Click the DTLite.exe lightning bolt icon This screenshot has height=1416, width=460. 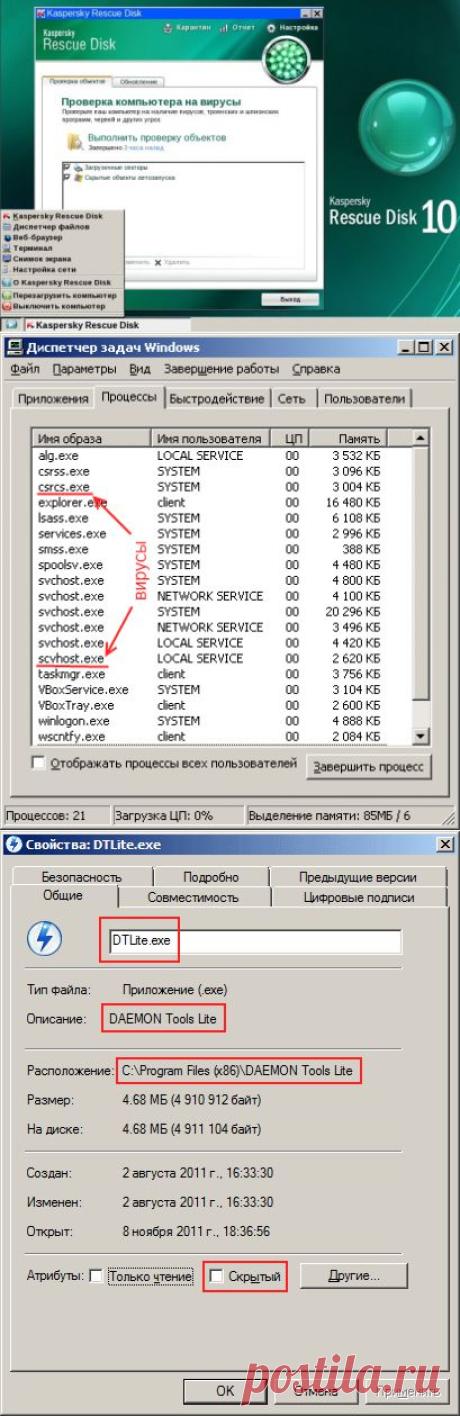pyautogui.click(x=45, y=938)
